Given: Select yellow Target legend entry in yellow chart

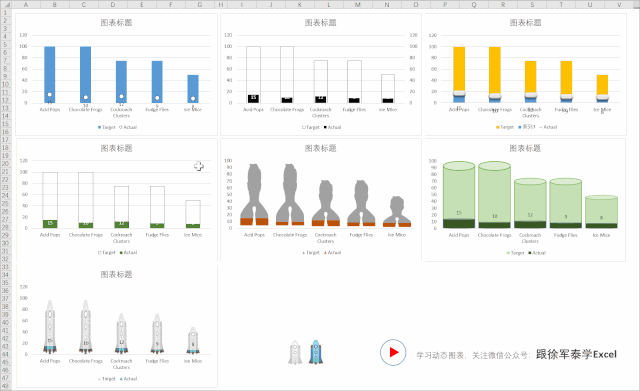Looking at the screenshot, I should point(505,127).
